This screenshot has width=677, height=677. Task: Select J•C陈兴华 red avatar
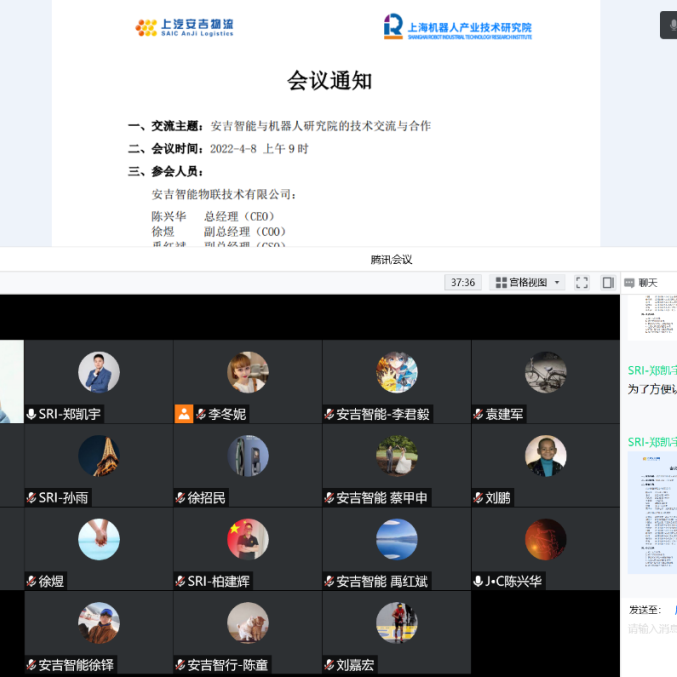pos(546,539)
